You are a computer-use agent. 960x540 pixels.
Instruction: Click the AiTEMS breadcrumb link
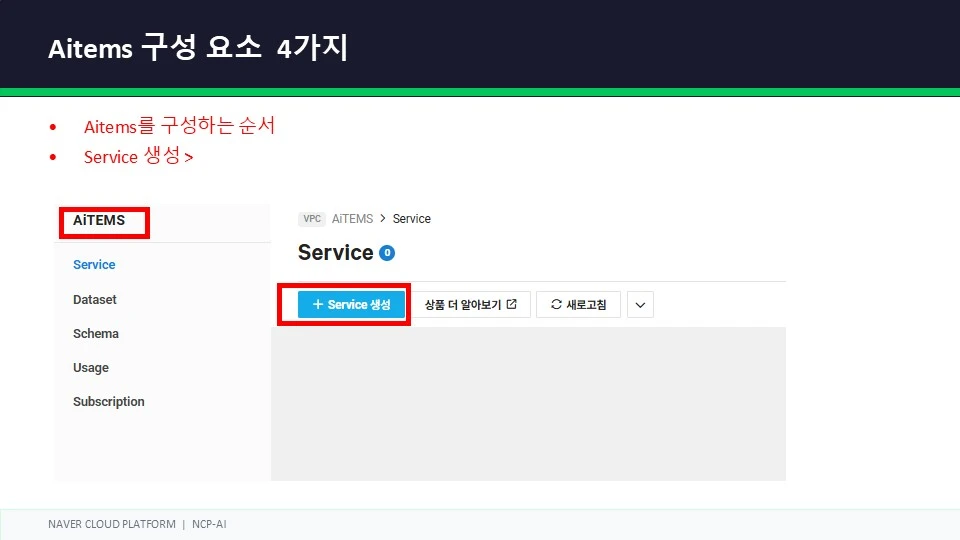[x=352, y=219]
